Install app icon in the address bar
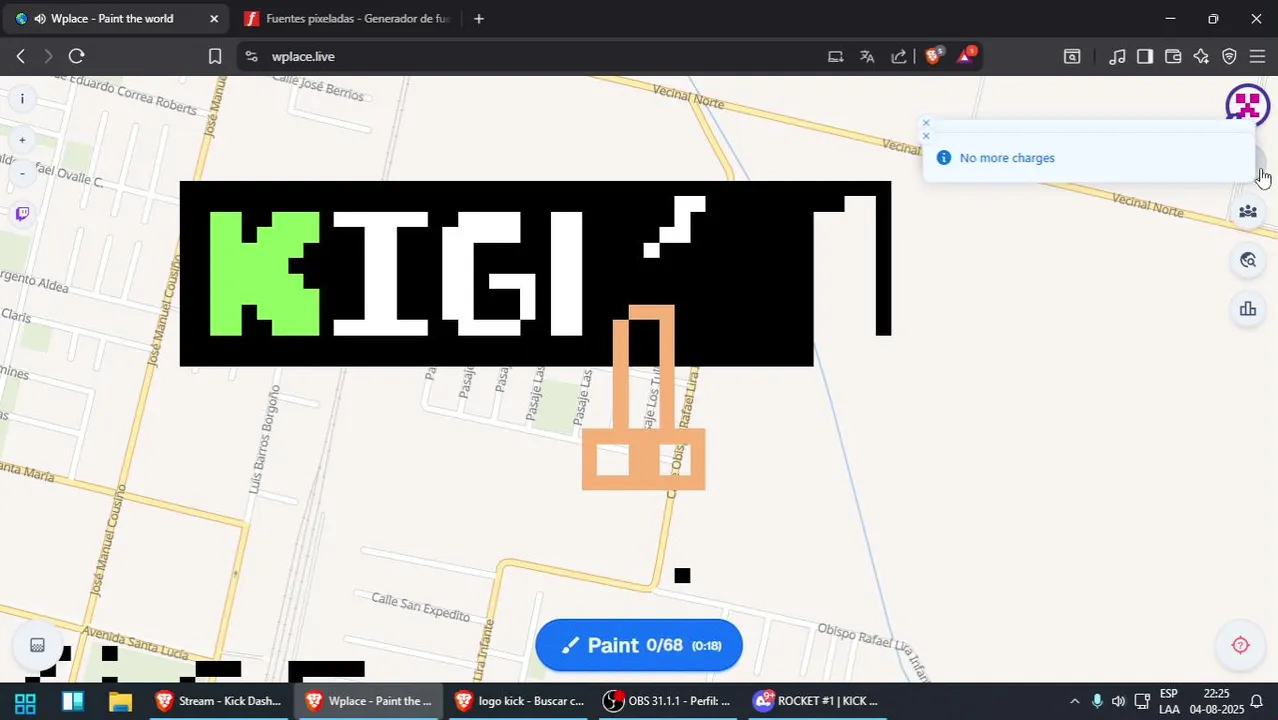This screenshot has width=1278, height=720. pos(835,56)
